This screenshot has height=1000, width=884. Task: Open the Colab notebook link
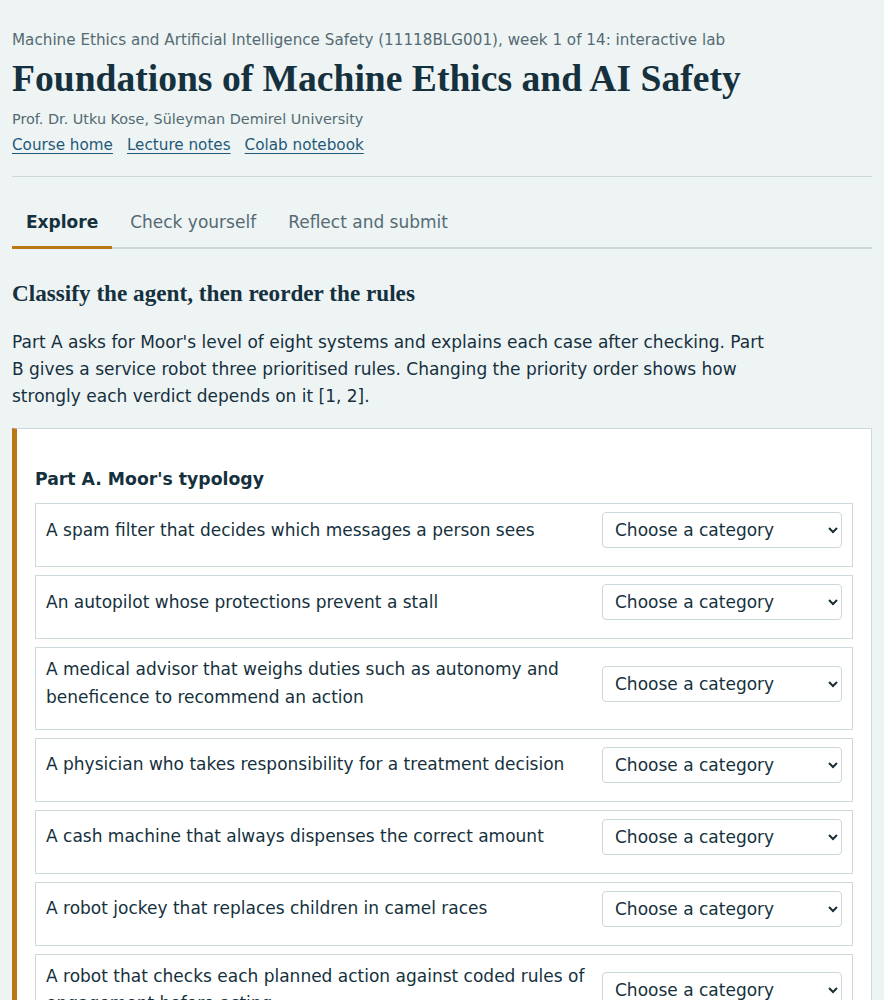tap(304, 145)
